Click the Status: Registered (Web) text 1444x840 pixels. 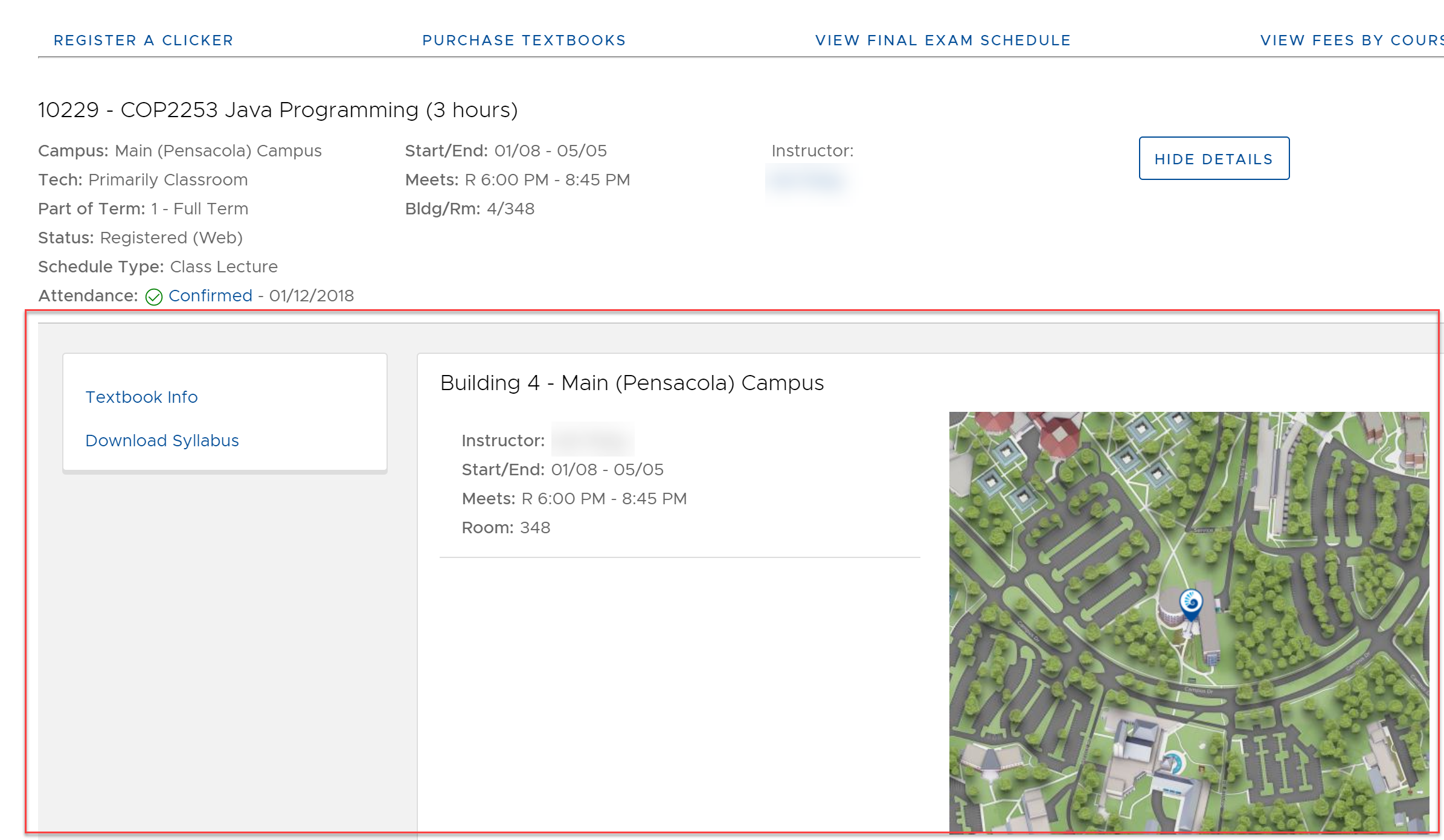point(140,238)
